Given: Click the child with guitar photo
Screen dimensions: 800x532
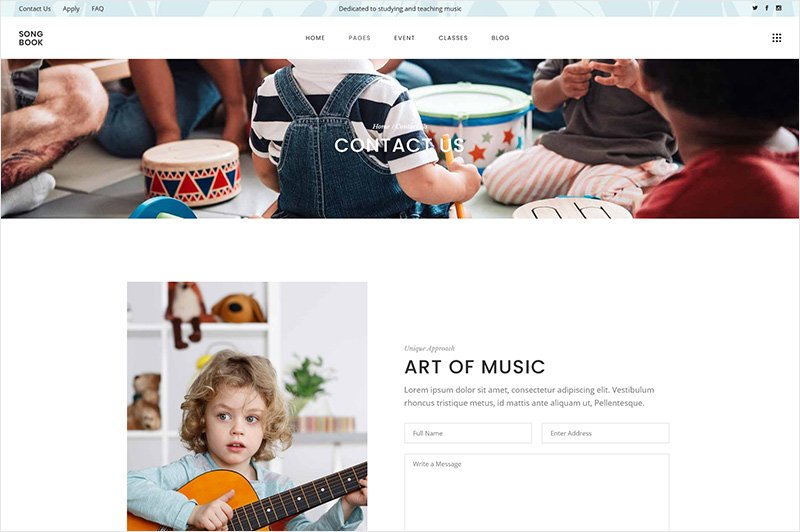Looking at the screenshot, I should tap(247, 407).
